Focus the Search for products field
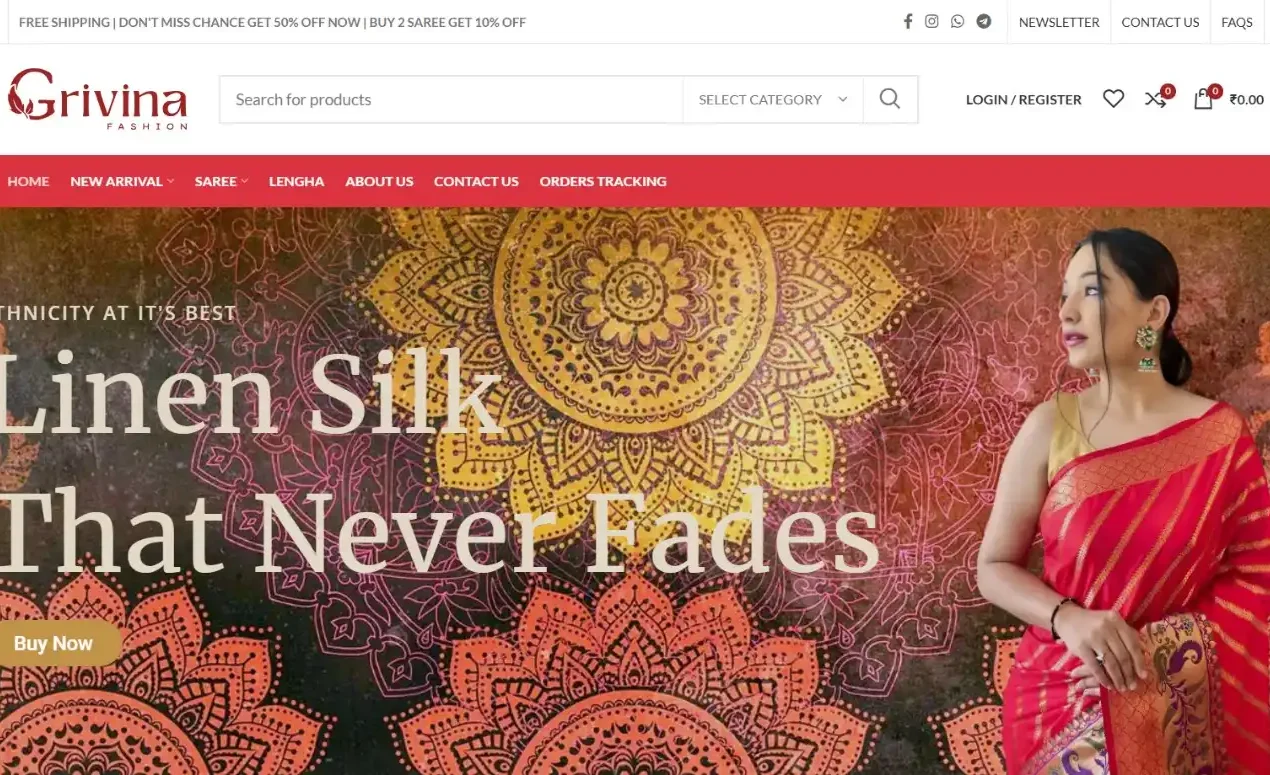This screenshot has height=775, width=1270. point(452,99)
